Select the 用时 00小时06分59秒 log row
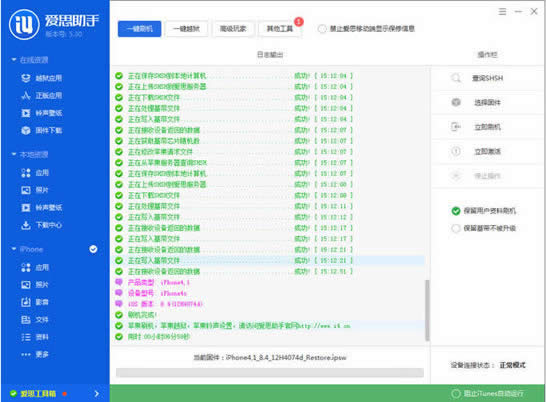546x402 pixels. pyautogui.click(x=268, y=337)
